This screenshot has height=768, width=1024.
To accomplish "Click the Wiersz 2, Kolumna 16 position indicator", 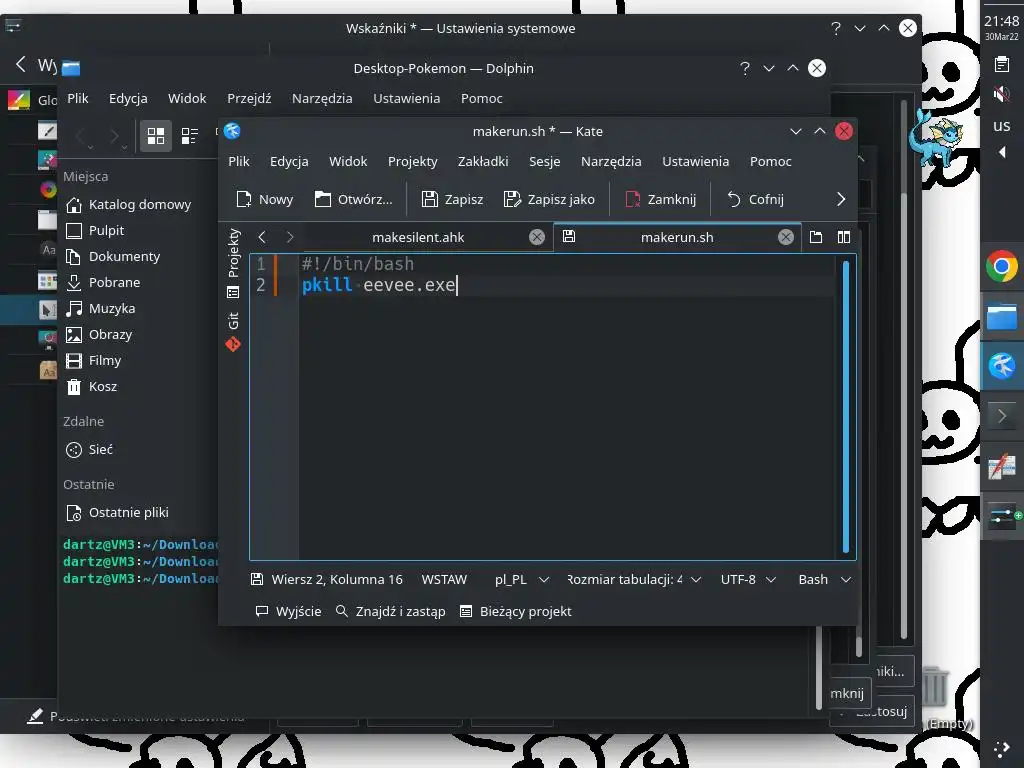I will (x=337, y=579).
